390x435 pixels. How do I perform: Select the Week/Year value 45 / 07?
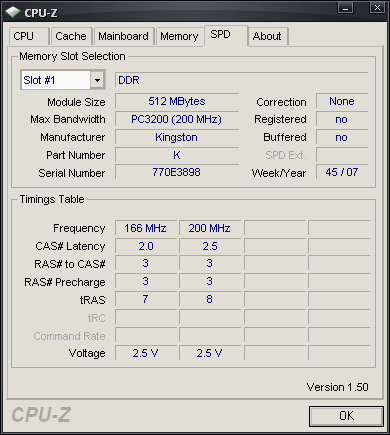pos(342,172)
